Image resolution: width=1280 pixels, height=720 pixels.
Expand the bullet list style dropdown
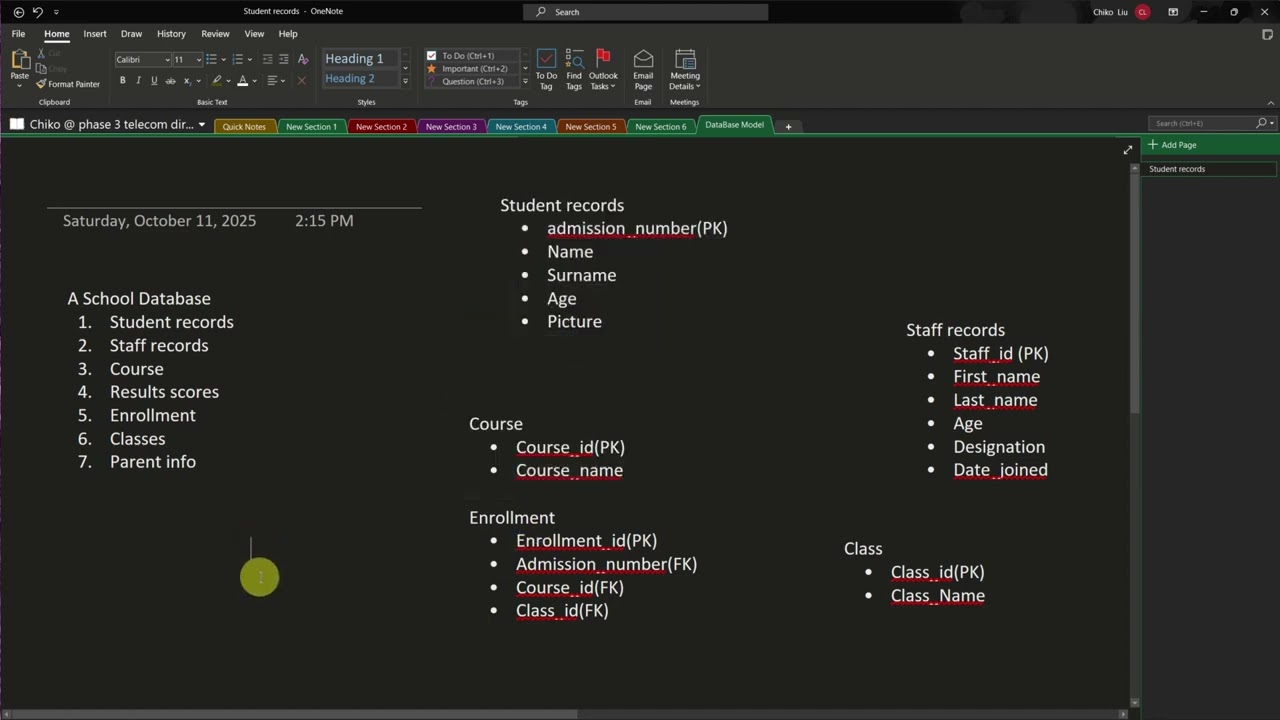[223, 59]
